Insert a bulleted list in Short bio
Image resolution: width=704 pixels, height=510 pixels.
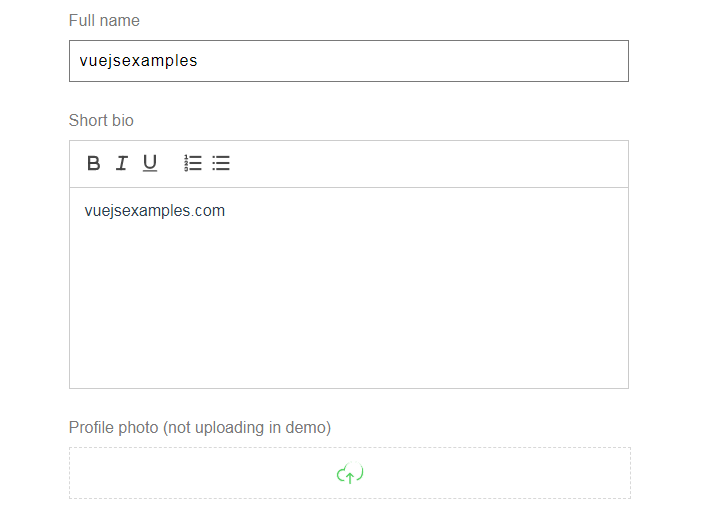221,163
